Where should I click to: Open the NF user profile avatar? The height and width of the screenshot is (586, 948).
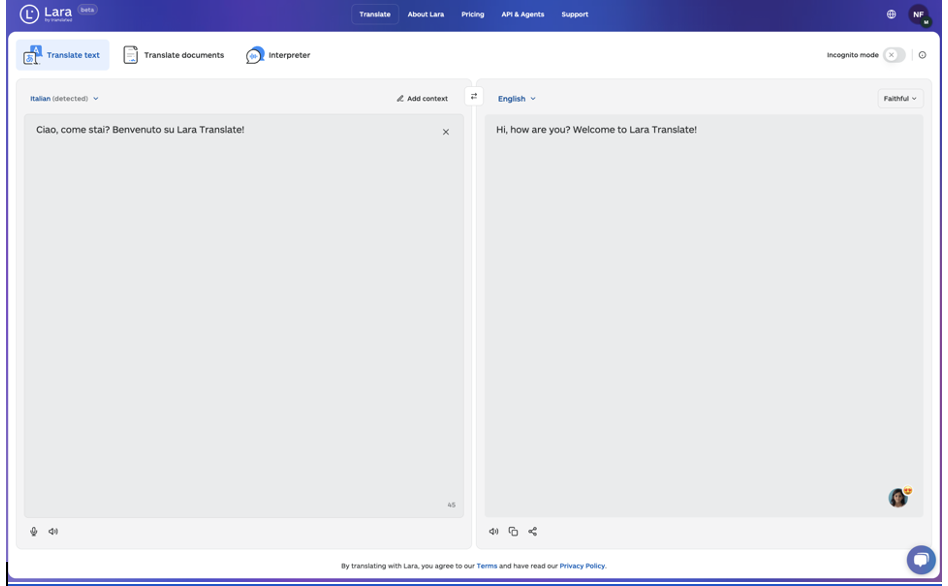tap(918, 15)
